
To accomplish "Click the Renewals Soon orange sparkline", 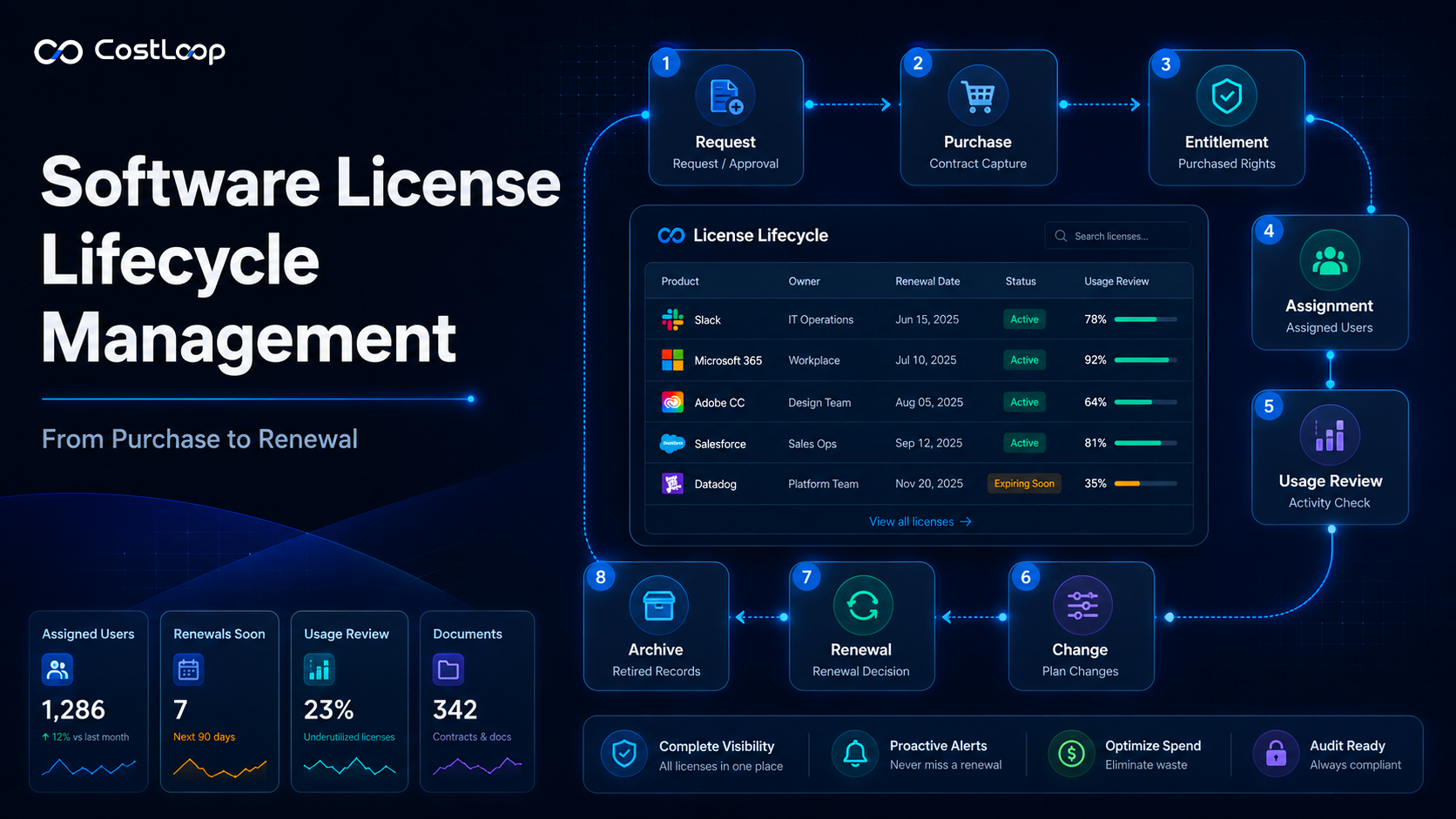I will coord(219,768).
